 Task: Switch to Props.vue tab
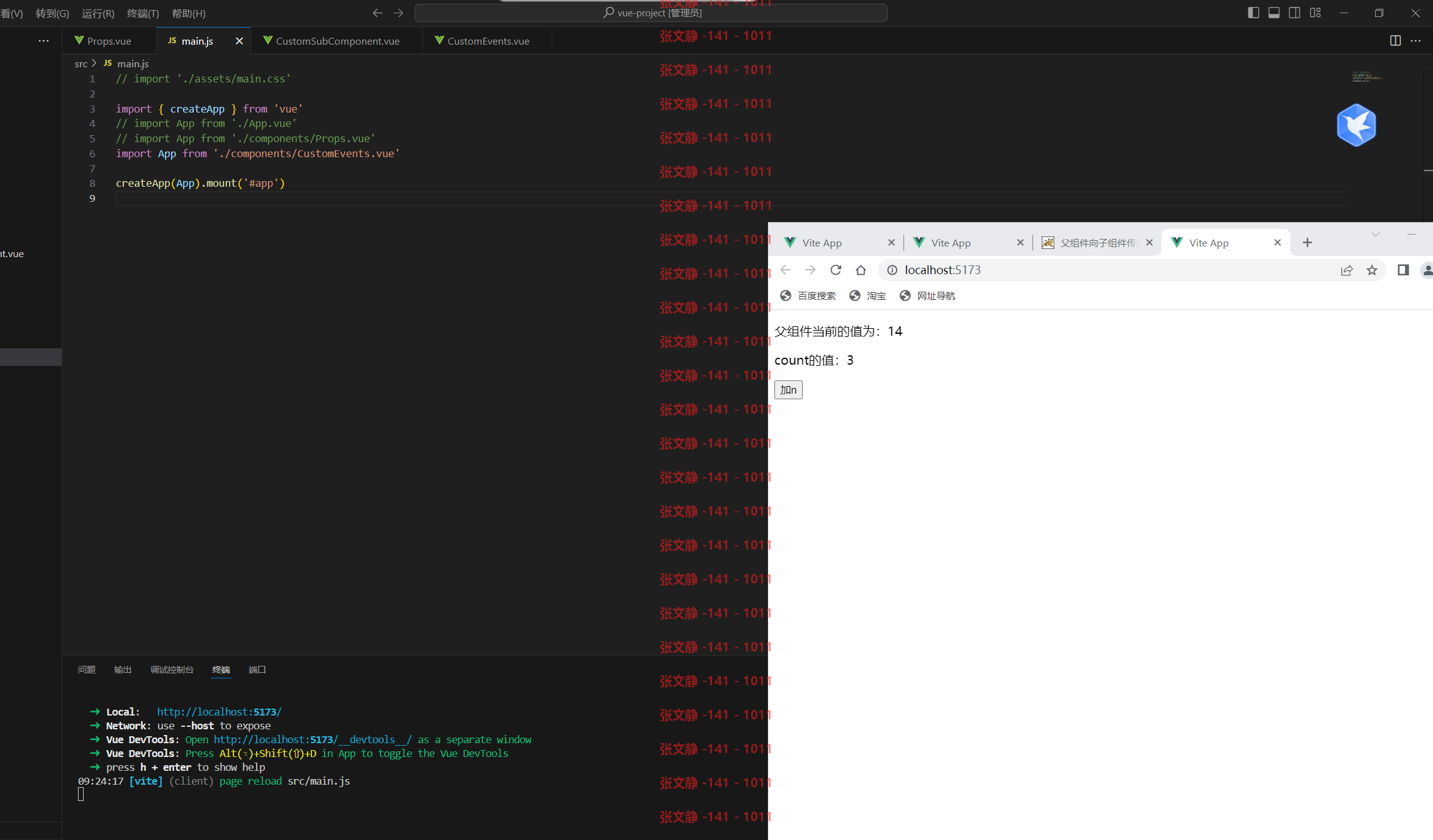point(109,41)
